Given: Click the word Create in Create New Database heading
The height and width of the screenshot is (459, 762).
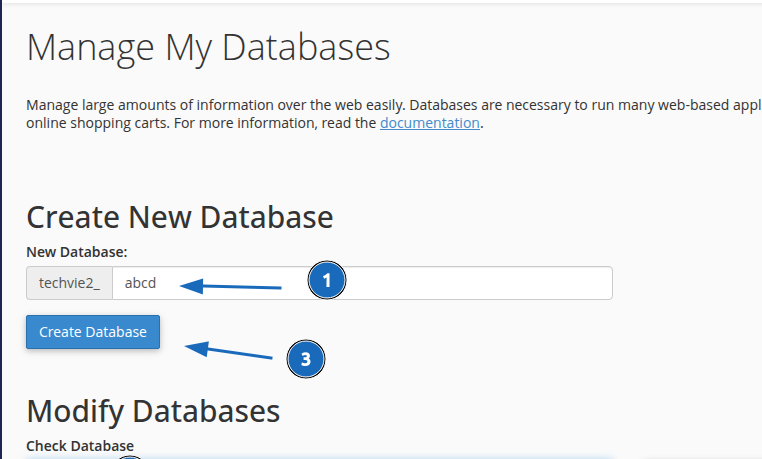Looking at the screenshot, I should click(70, 217).
